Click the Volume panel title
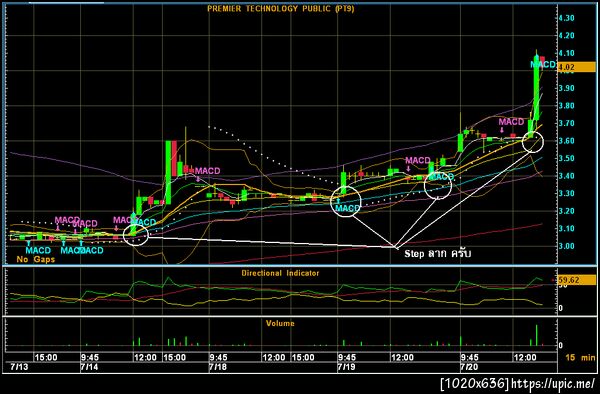This screenshot has height=394, width=600. tap(280, 323)
